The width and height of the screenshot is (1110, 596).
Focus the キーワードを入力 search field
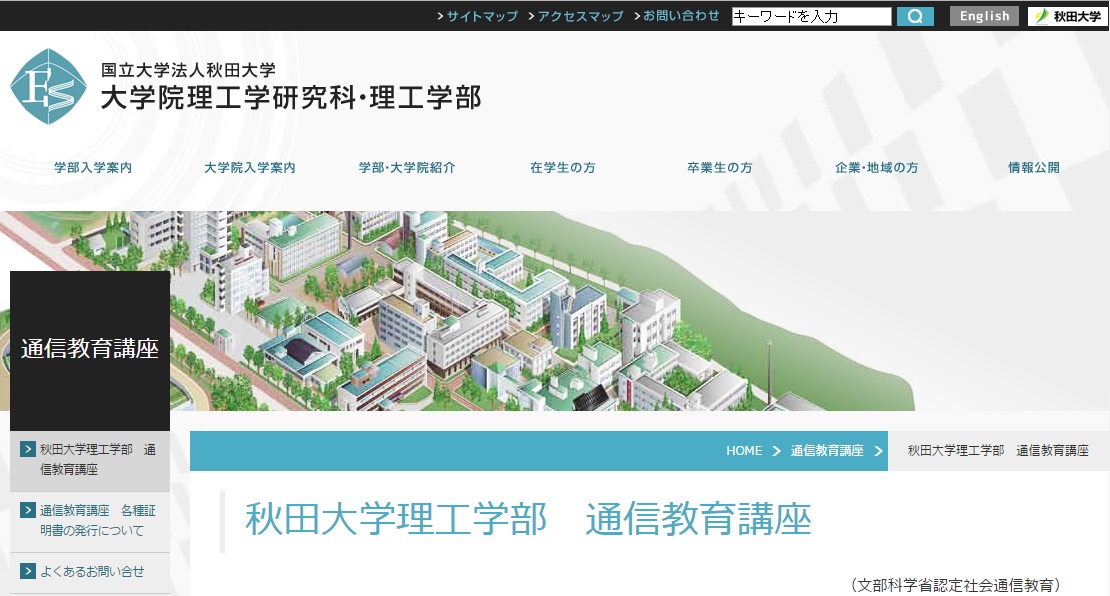click(x=811, y=16)
